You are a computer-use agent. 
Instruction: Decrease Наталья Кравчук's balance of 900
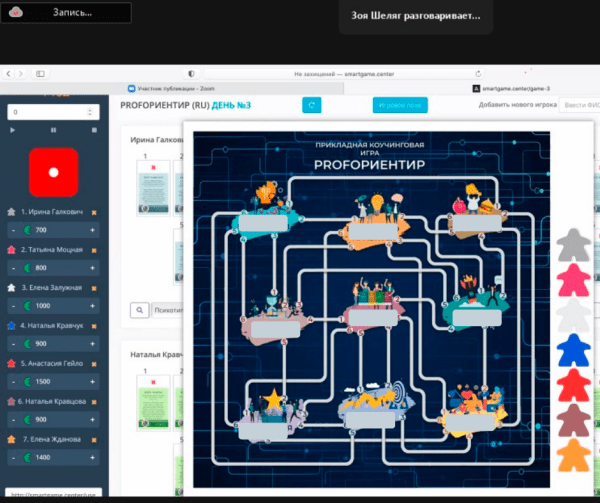[13, 343]
